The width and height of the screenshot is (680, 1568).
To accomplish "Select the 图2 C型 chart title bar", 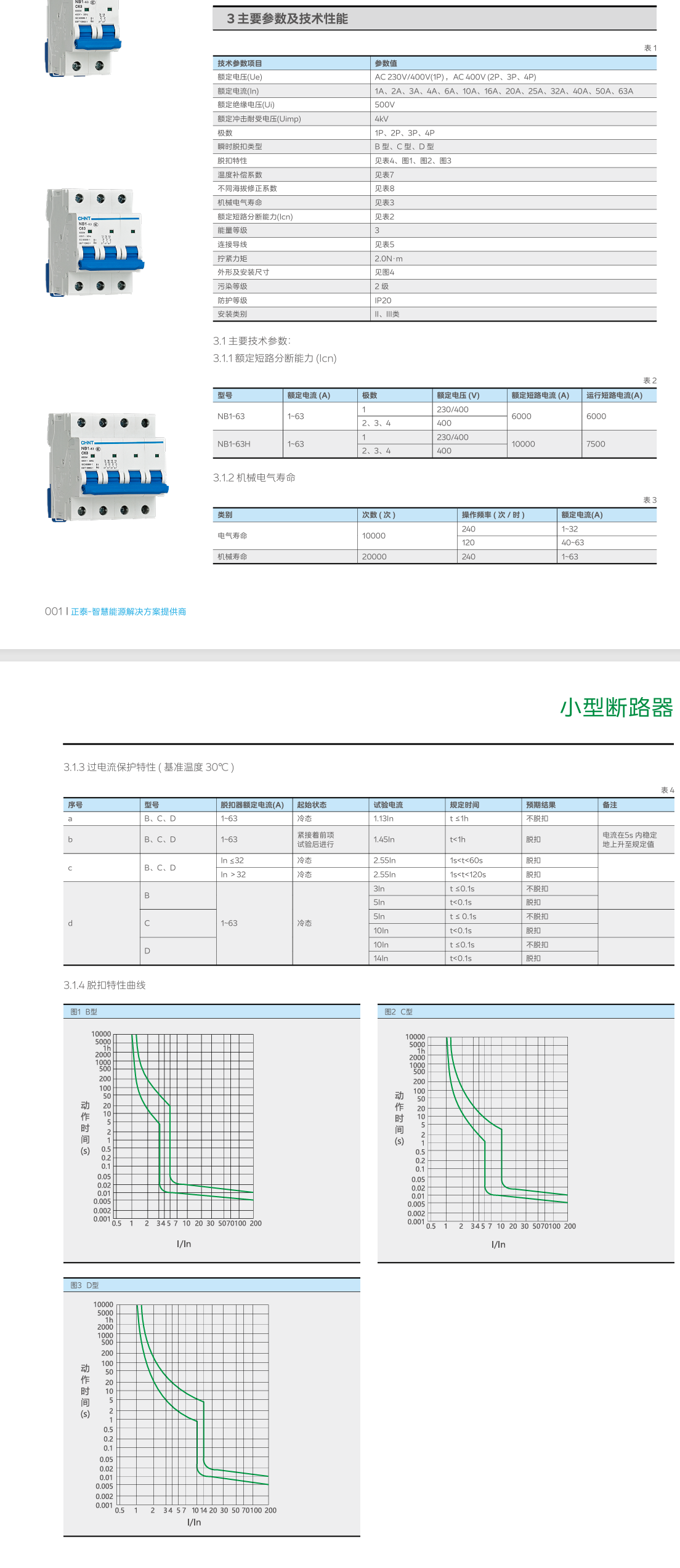I will [525, 1012].
